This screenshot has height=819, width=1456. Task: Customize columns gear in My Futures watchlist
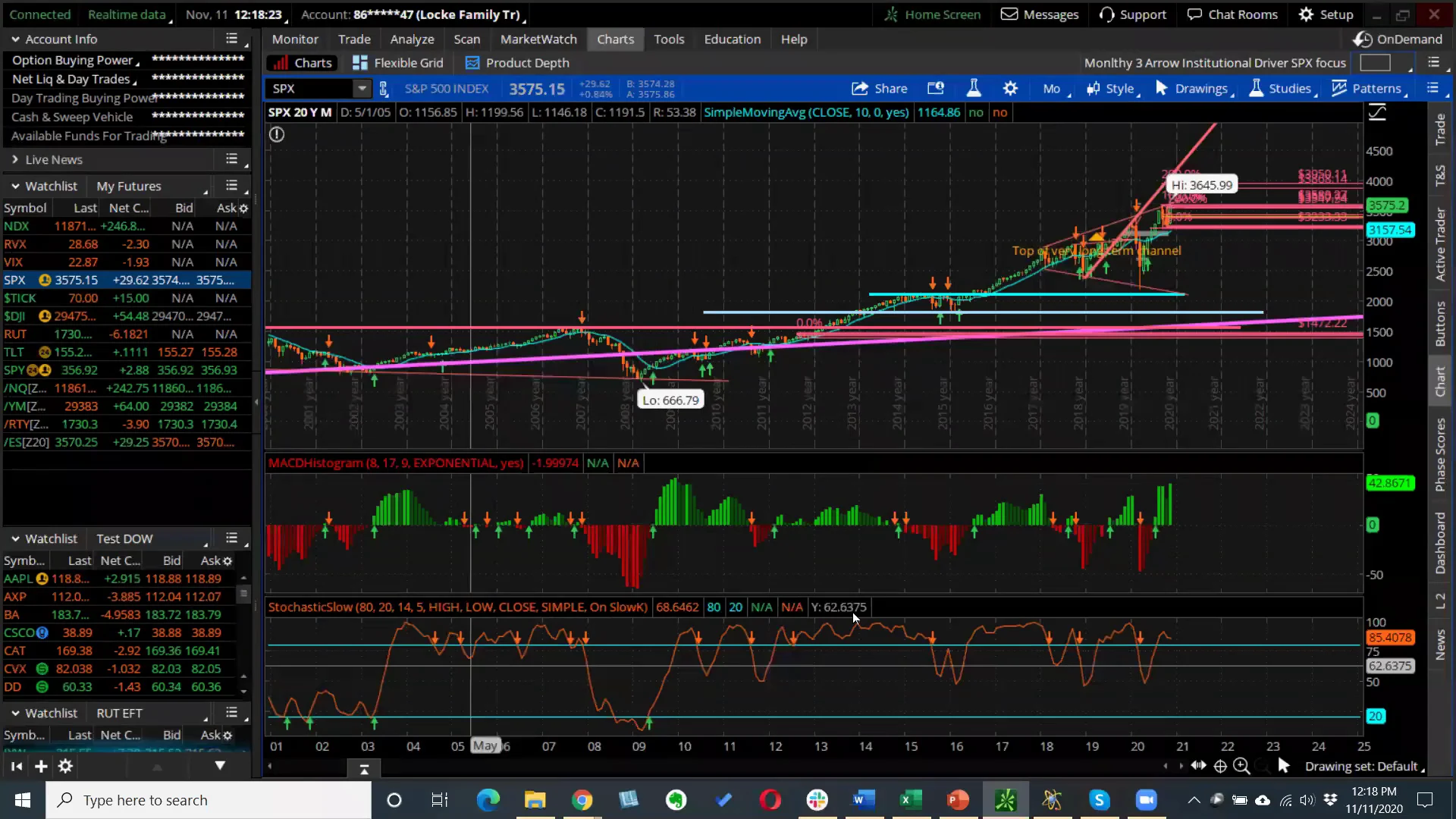[243, 208]
